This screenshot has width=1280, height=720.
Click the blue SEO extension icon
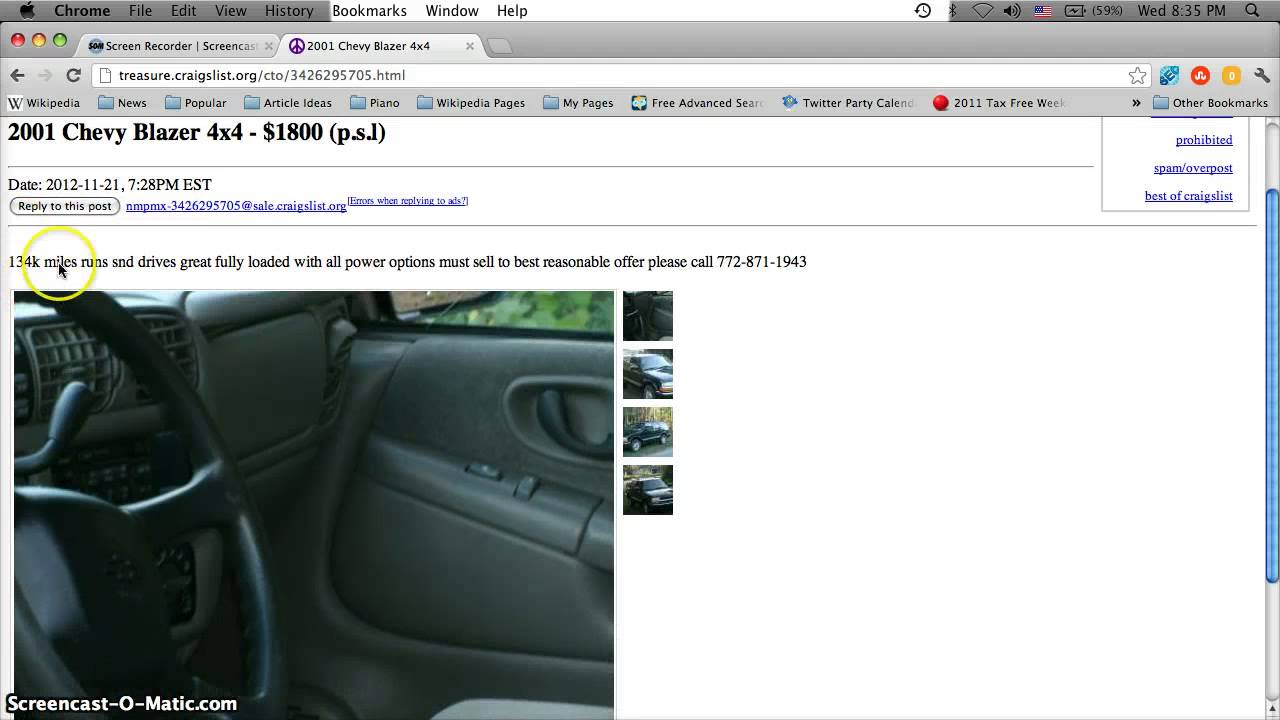1169,75
